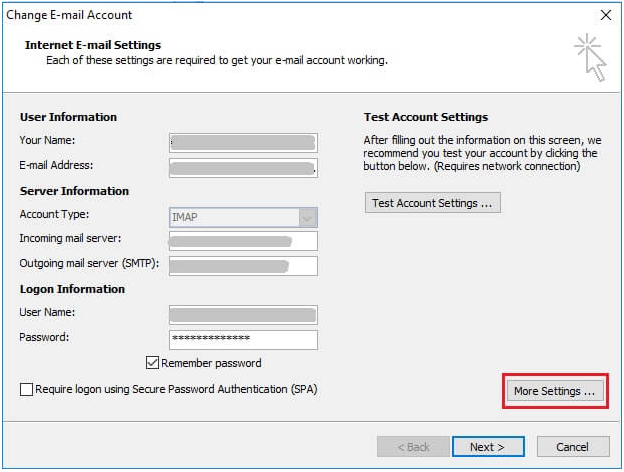Click the Outgoing mail server (SMTP) field
Image resolution: width=624 pixels, height=472 pixels.
[243, 265]
